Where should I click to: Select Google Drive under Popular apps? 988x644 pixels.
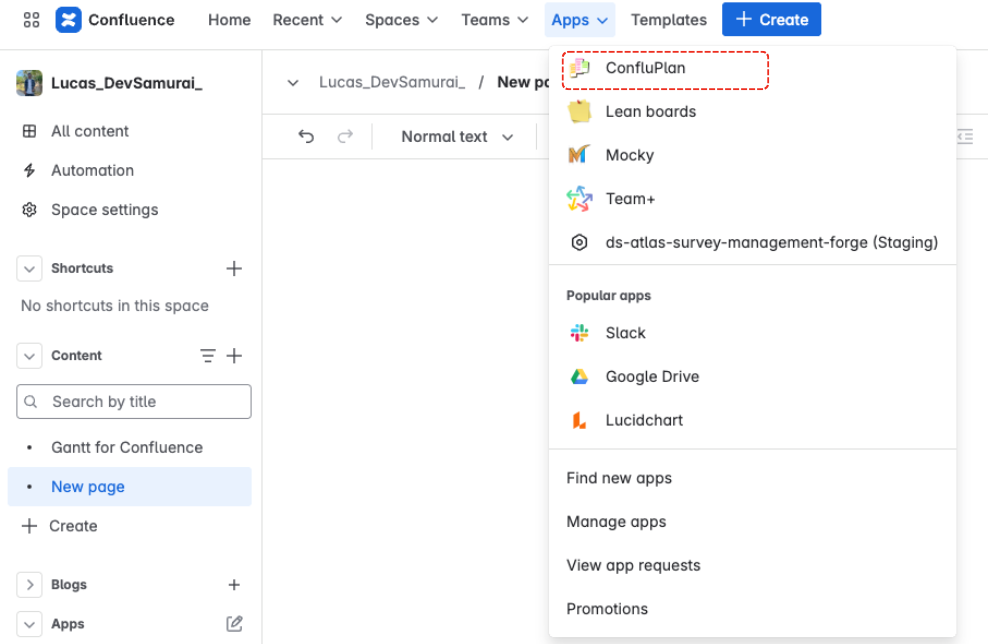point(752,377)
